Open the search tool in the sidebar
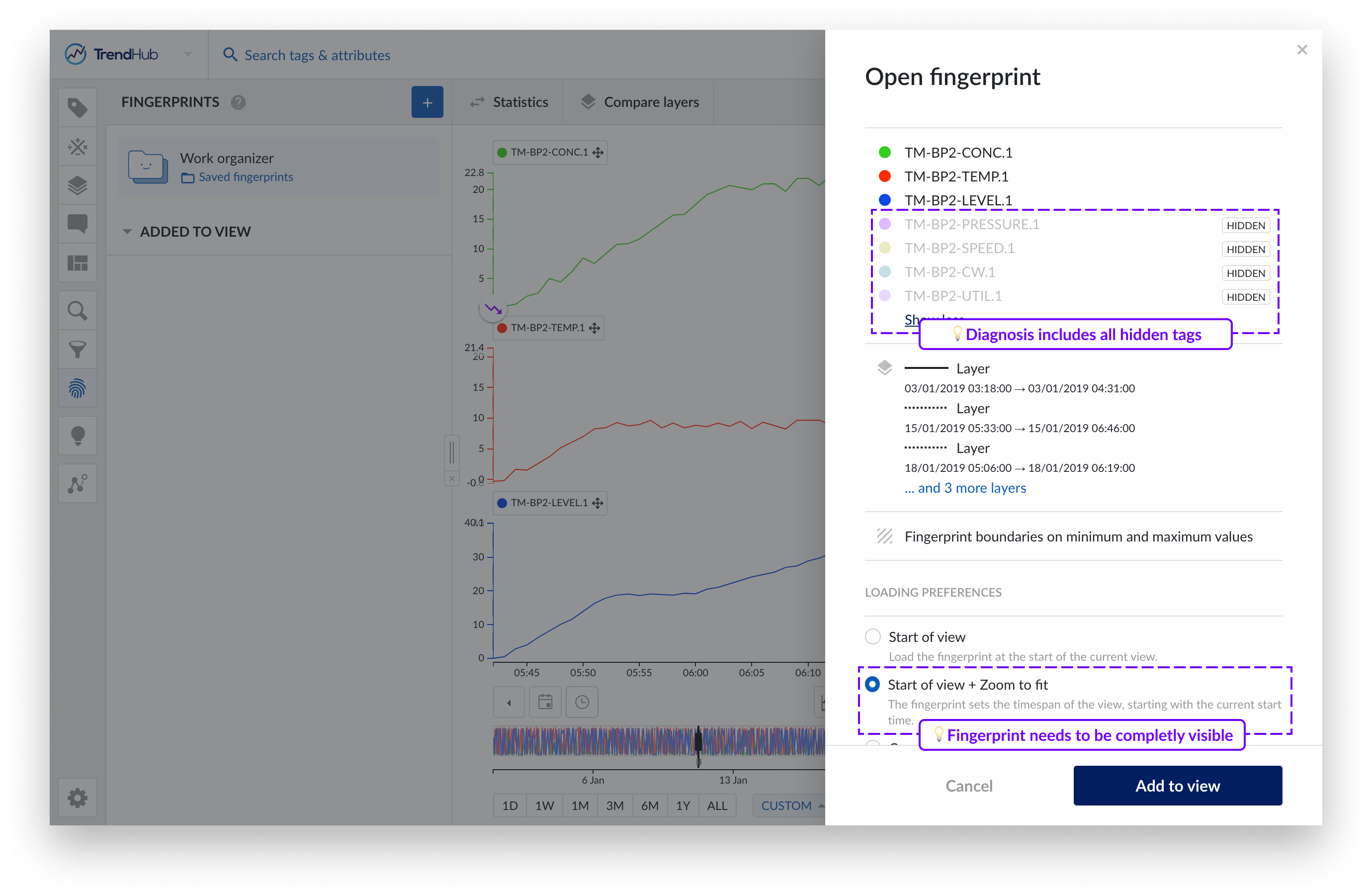This screenshot has height=895, width=1372. coord(77,310)
